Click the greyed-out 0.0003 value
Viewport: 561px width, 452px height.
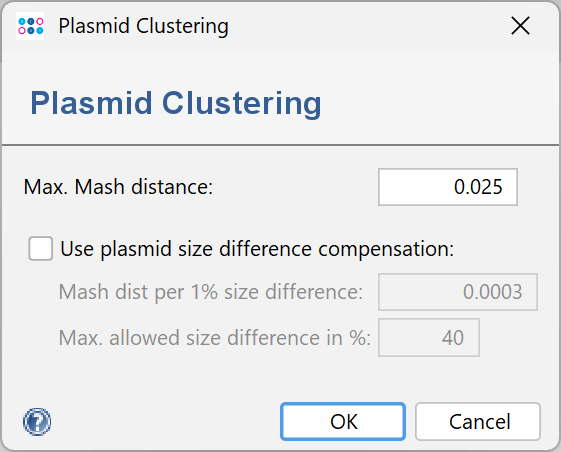[493, 292]
